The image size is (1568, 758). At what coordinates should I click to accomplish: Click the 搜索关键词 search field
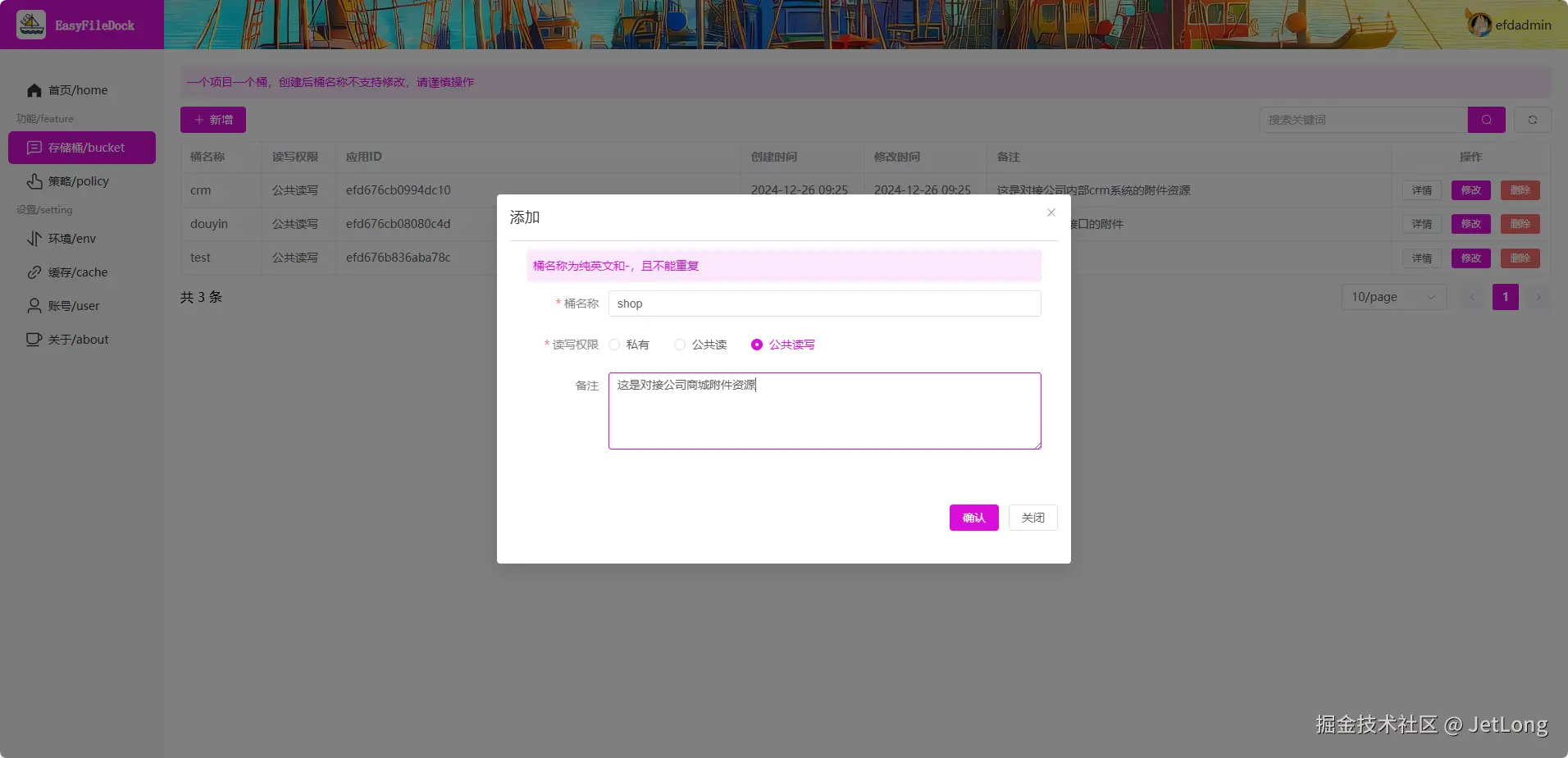[1364, 120]
